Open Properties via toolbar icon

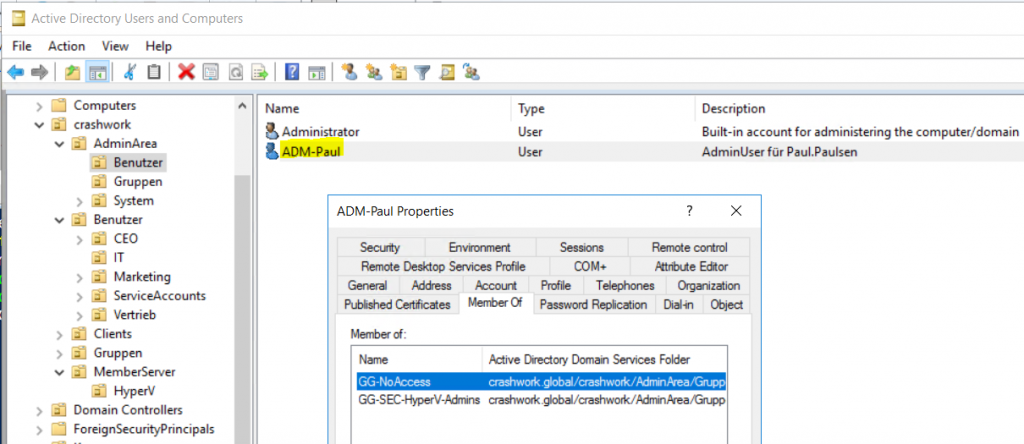coord(210,72)
